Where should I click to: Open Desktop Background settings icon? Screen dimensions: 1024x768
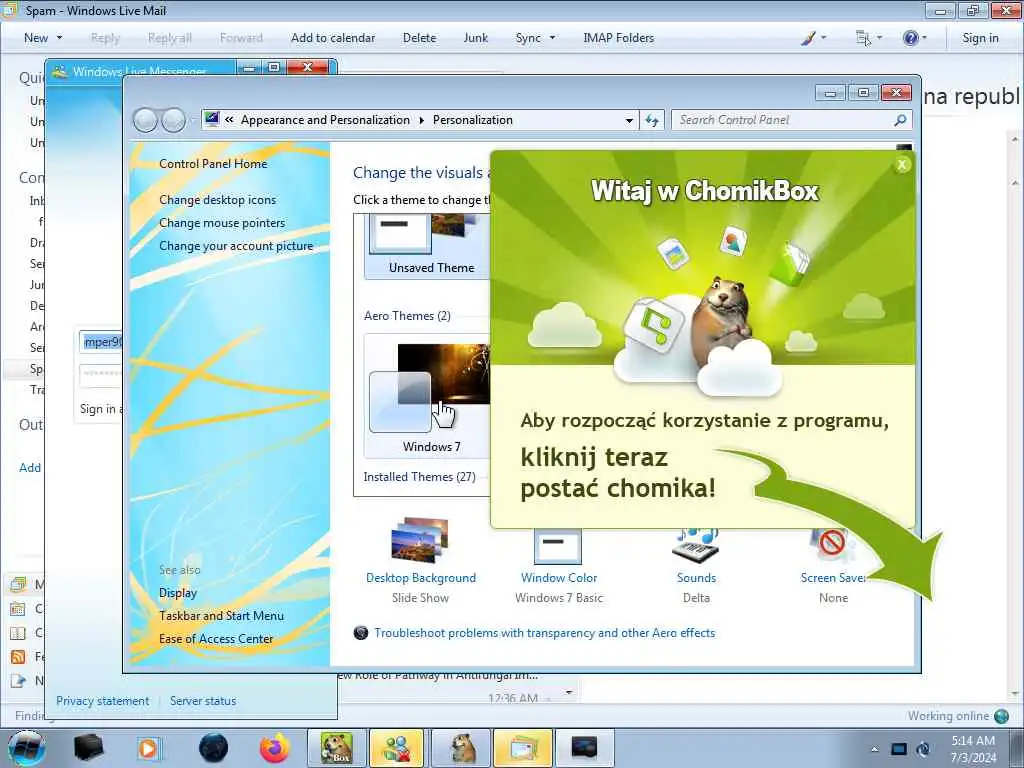coord(420,541)
